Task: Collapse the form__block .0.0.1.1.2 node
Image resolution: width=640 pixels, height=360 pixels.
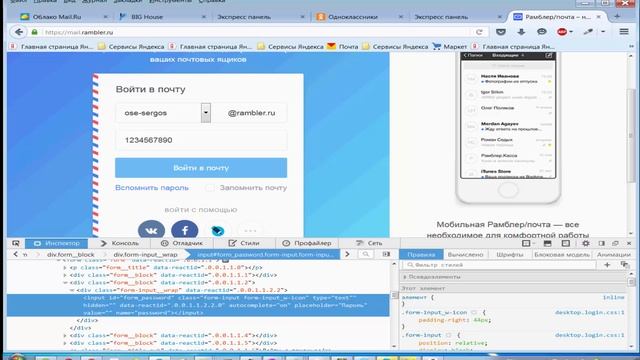Action: pos(65,282)
